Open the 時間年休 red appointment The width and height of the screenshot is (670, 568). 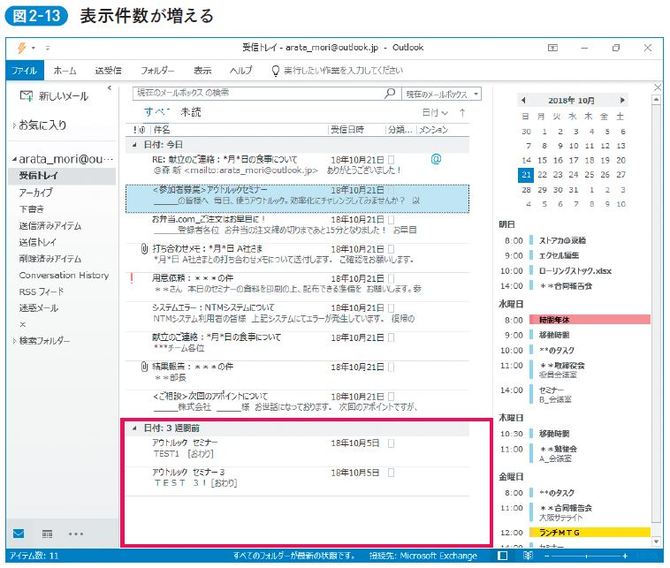pos(590,320)
